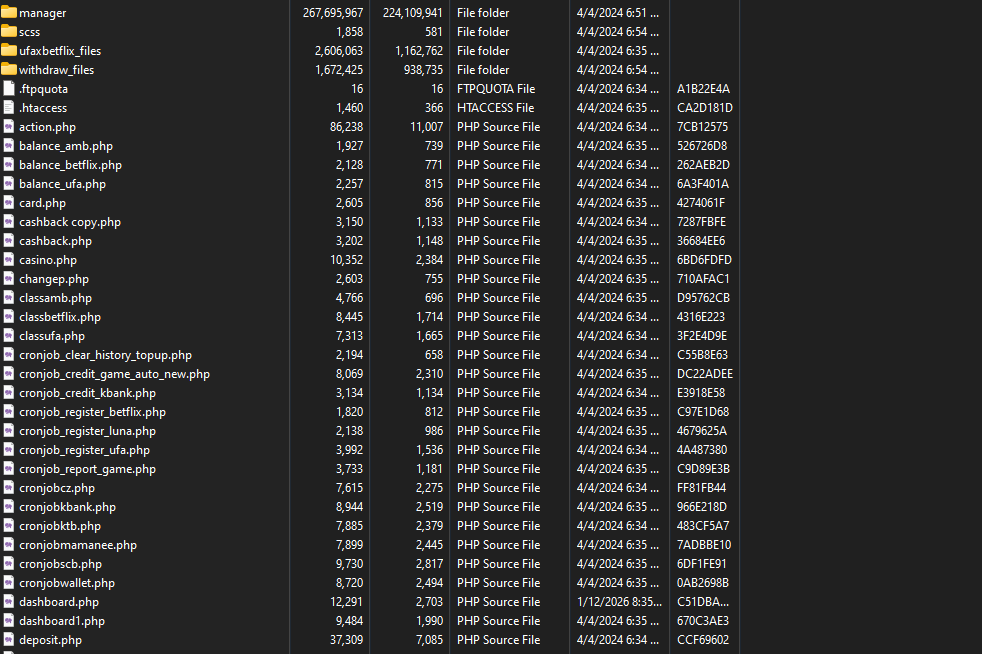
Task: Click the manager folder icon
Action: click(x=9, y=13)
